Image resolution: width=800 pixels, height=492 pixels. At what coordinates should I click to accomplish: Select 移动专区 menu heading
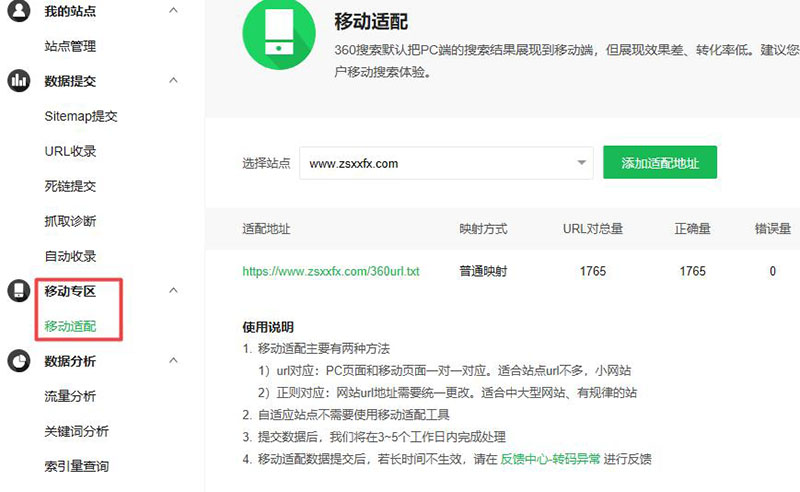click(70, 291)
